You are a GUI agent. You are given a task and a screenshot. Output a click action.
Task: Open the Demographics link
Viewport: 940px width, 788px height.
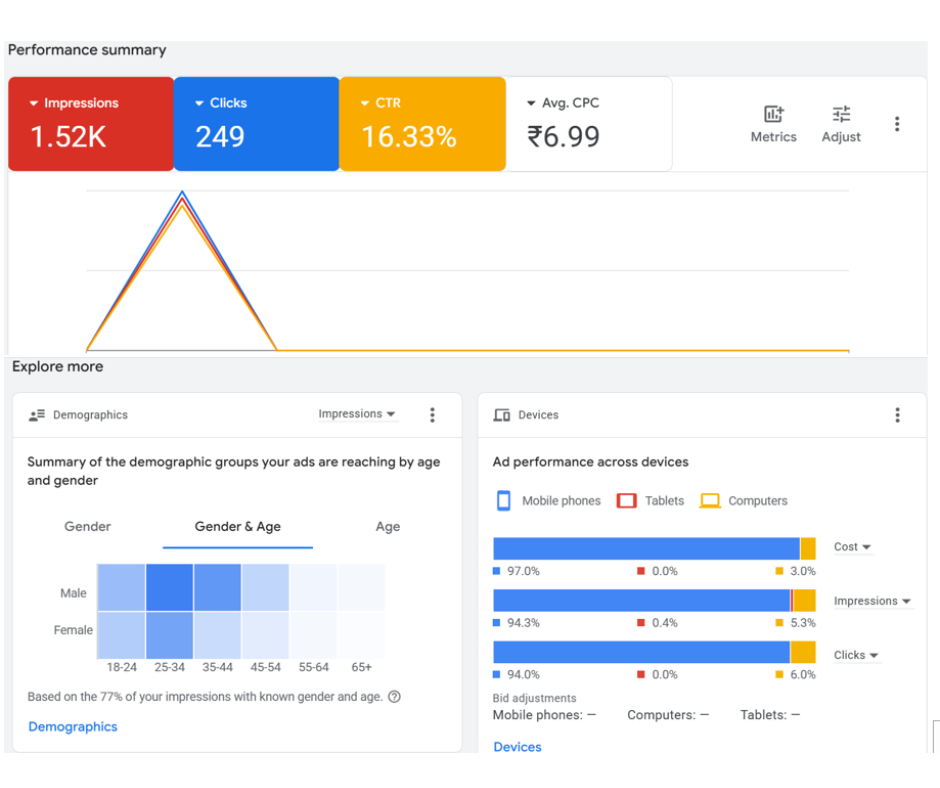73,727
